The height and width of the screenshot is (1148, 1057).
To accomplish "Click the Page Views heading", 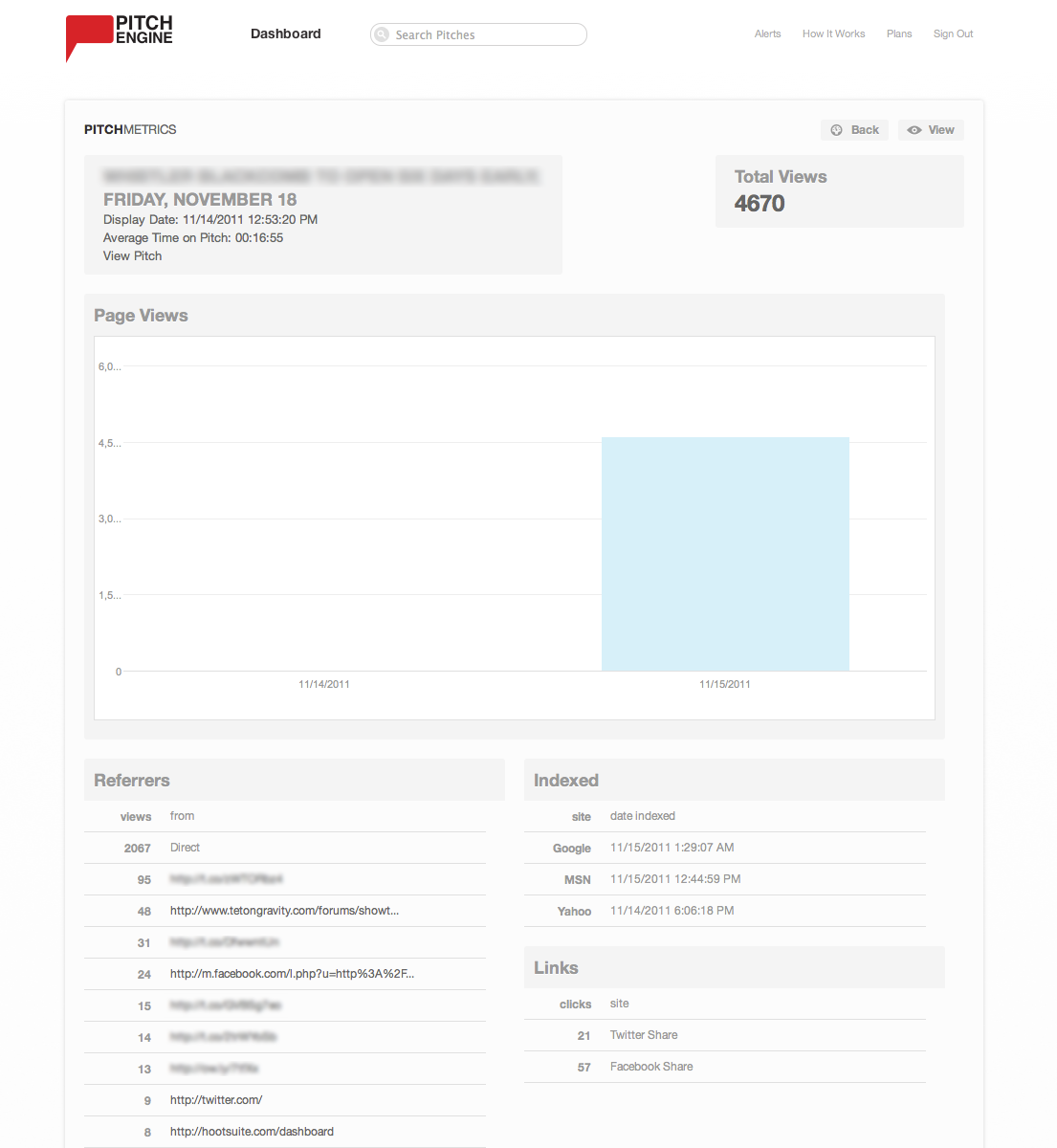I will [x=141, y=316].
